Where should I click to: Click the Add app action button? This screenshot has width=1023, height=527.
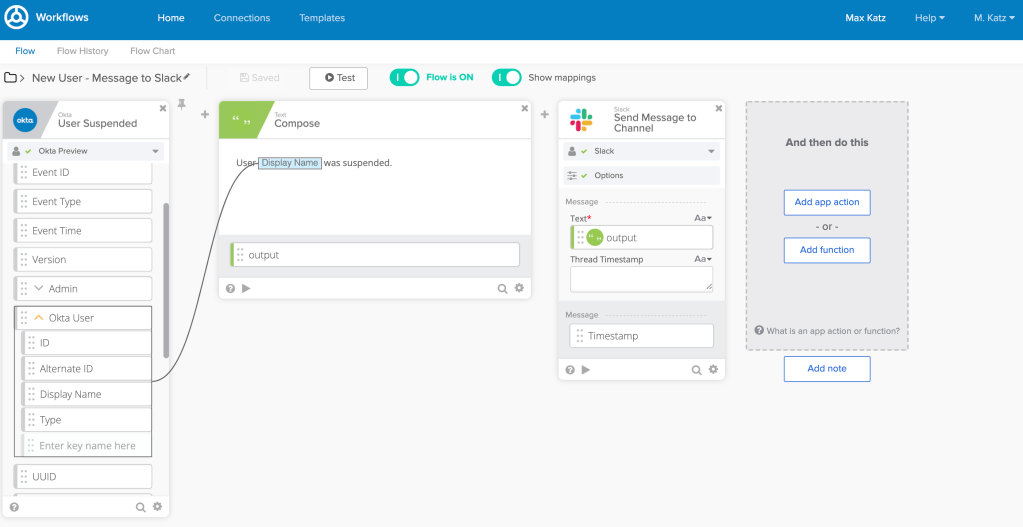tap(826, 202)
